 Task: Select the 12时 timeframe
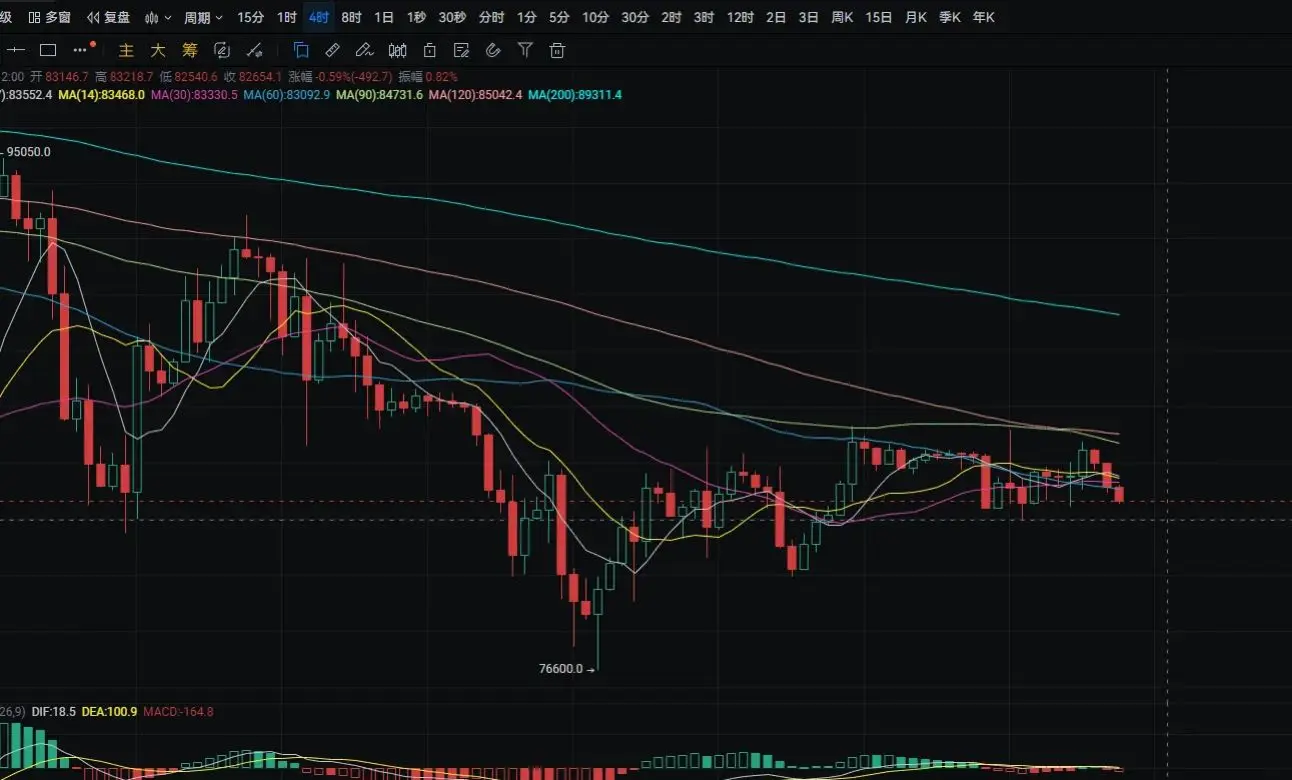[x=740, y=18]
